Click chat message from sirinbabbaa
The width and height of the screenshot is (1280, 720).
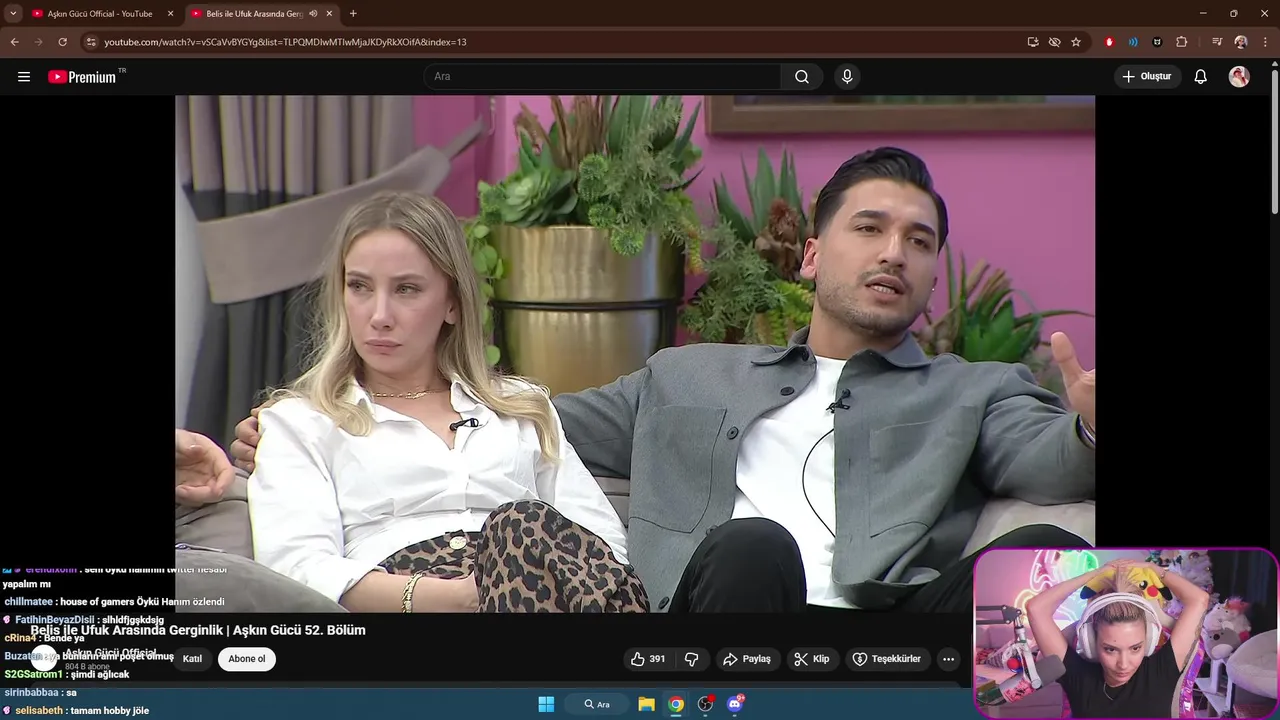point(41,692)
